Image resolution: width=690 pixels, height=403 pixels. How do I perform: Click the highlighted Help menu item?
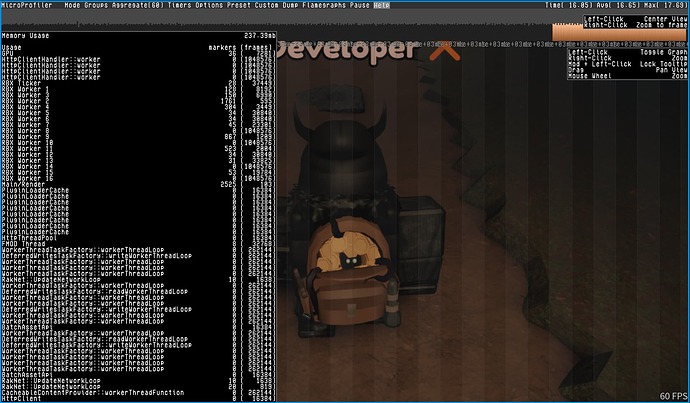(382, 5)
